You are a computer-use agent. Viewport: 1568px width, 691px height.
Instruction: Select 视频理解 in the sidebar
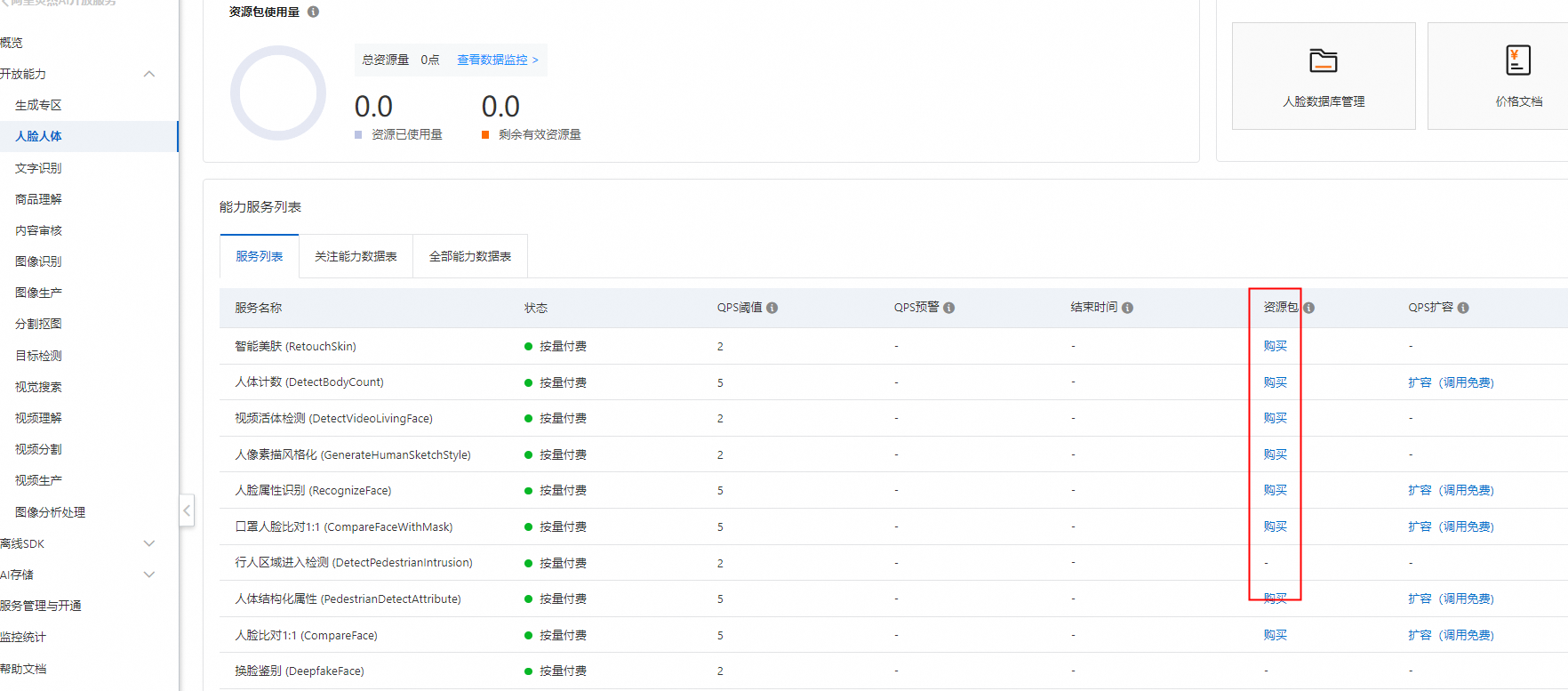(x=38, y=418)
